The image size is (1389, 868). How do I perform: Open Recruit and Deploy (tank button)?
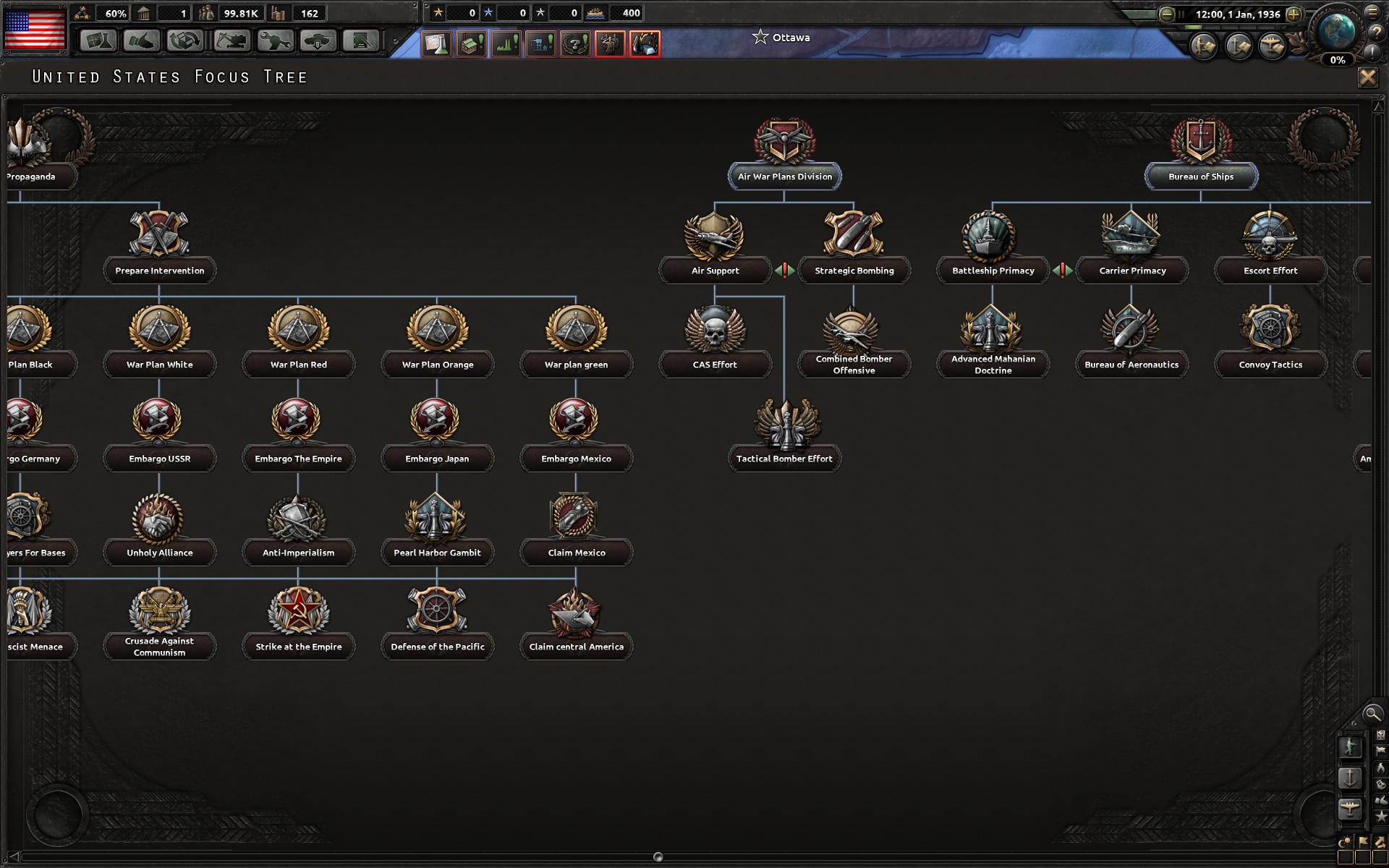click(x=318, y=41)
